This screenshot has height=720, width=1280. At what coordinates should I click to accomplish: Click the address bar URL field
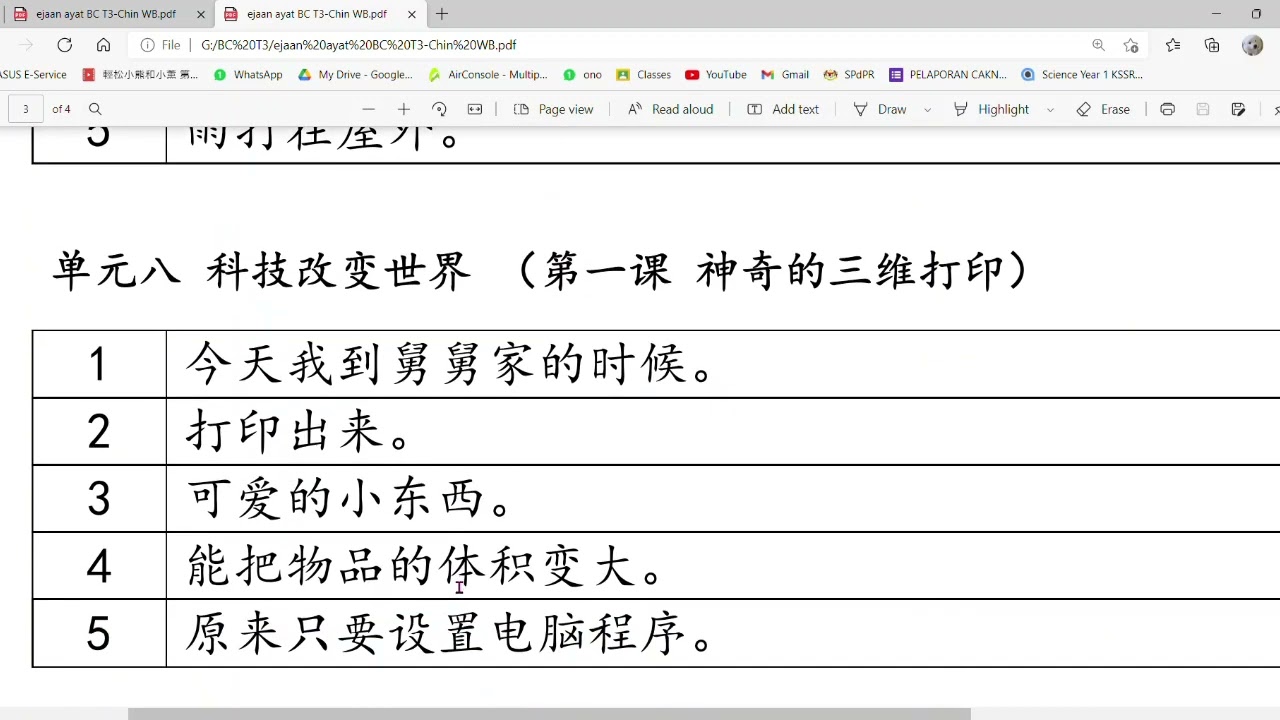coord(640,45)
